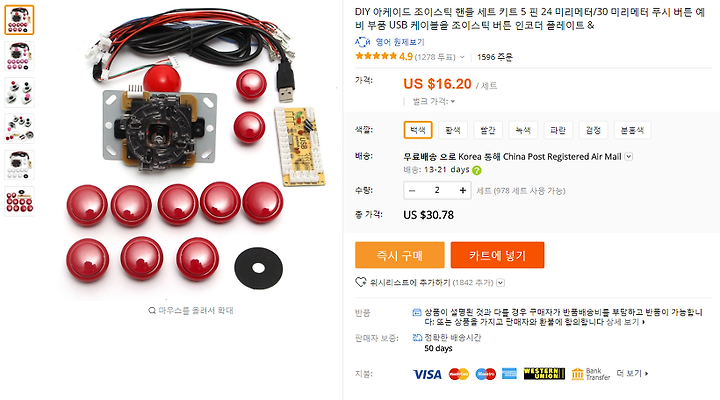Click the American Express payment logo
This screenshot has width=720, height=400.
point(509,374)
